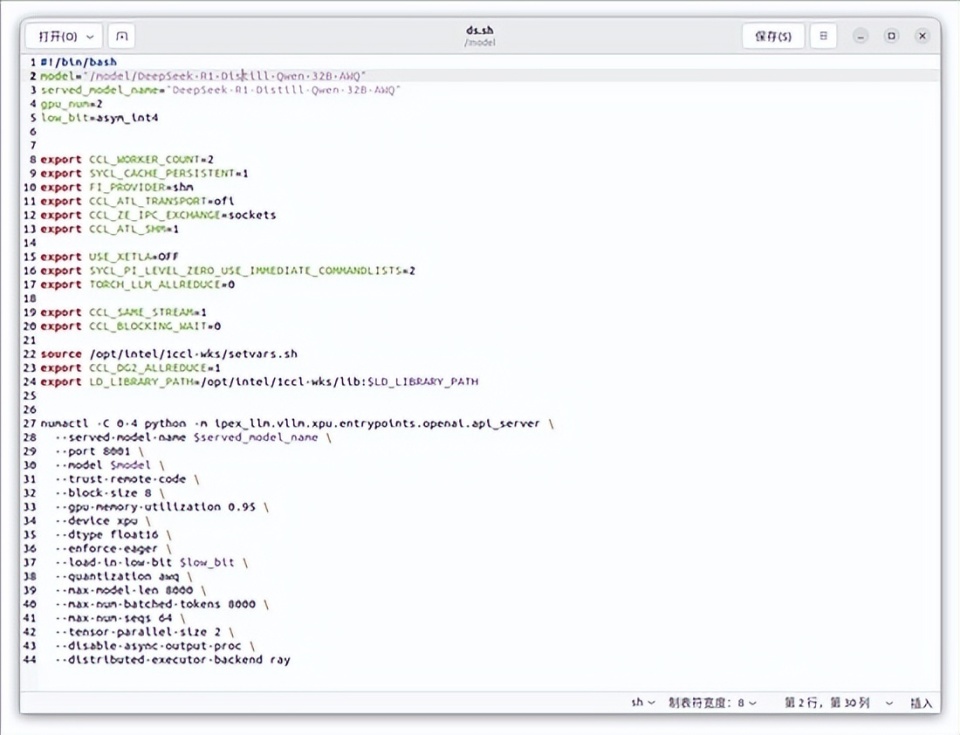
Task: Maximize the ds.sh editor window
Action: click(x=891, y=36)
